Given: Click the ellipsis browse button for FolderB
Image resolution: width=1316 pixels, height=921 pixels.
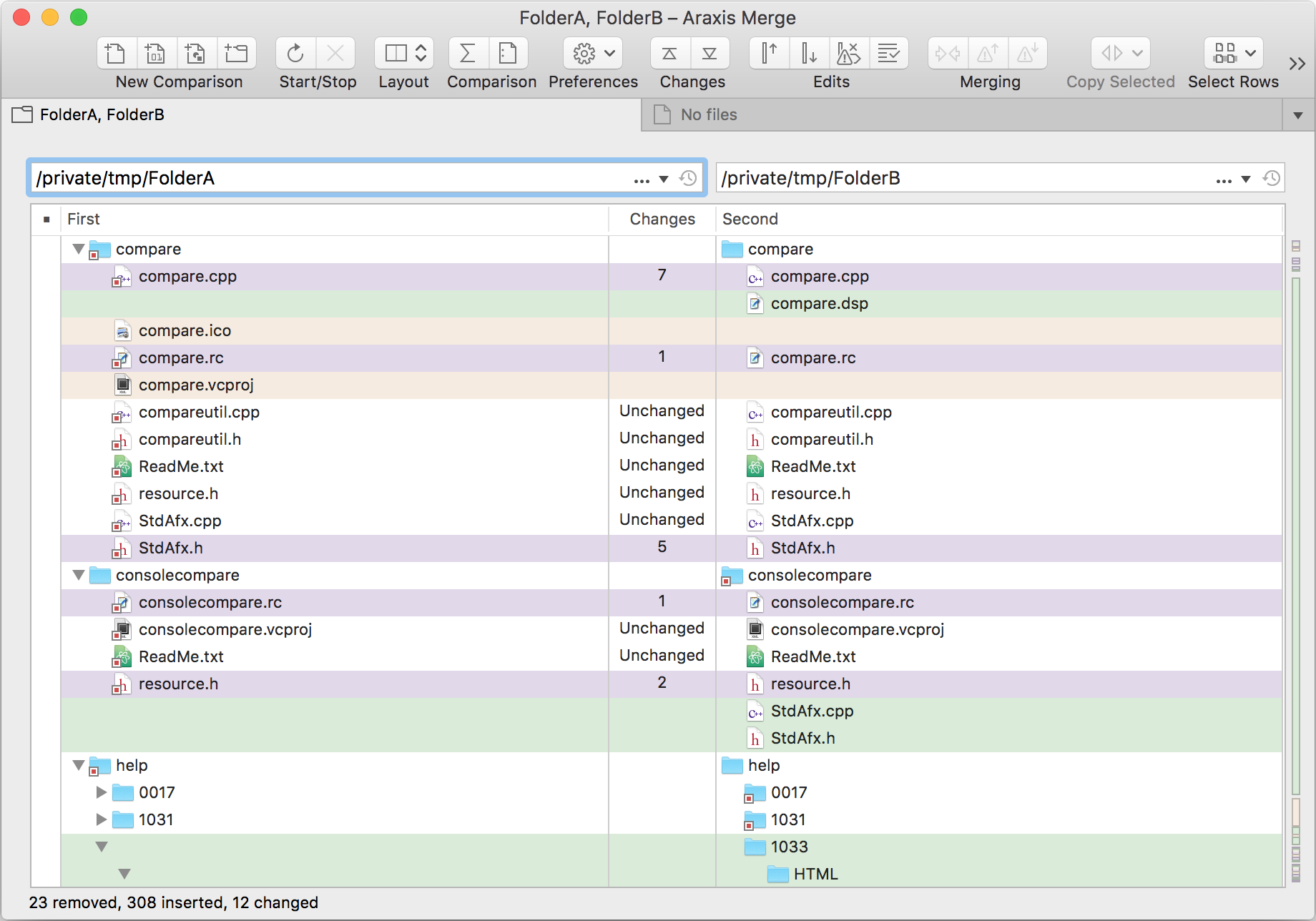Looking at the screenshot, I should [1222, 179].
